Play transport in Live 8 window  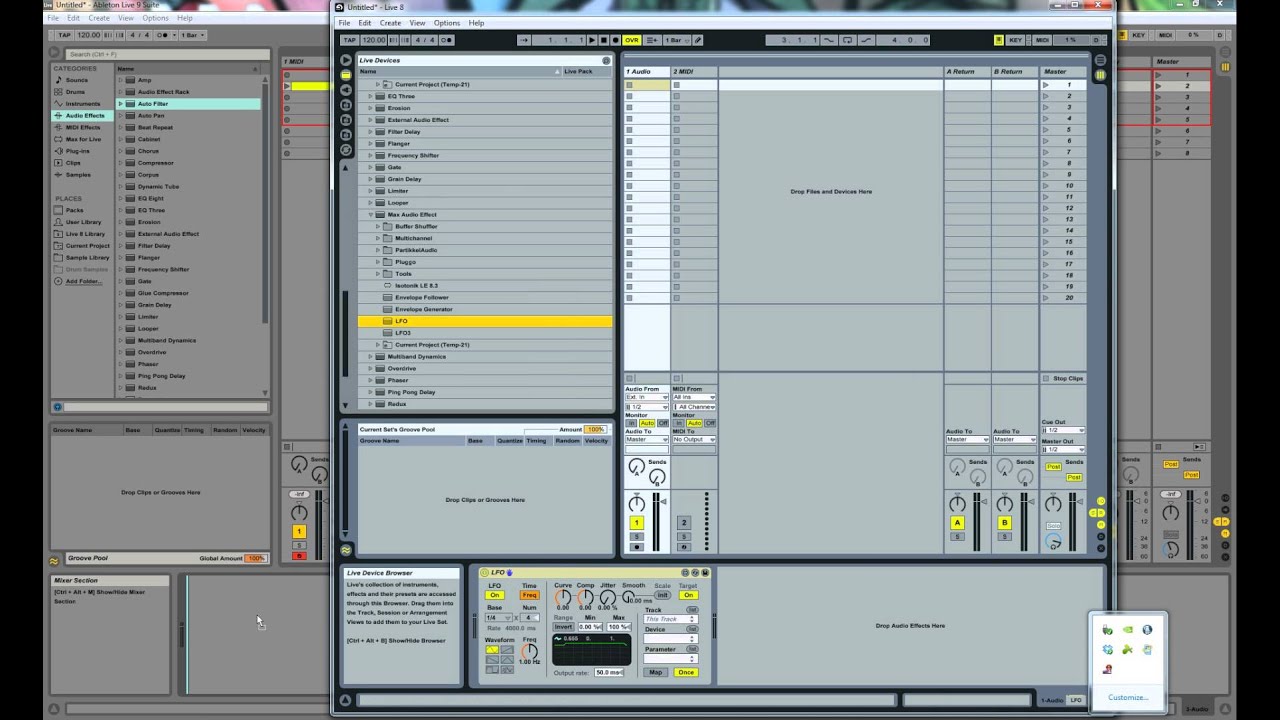pyautogui.click(x=592, y=40)
